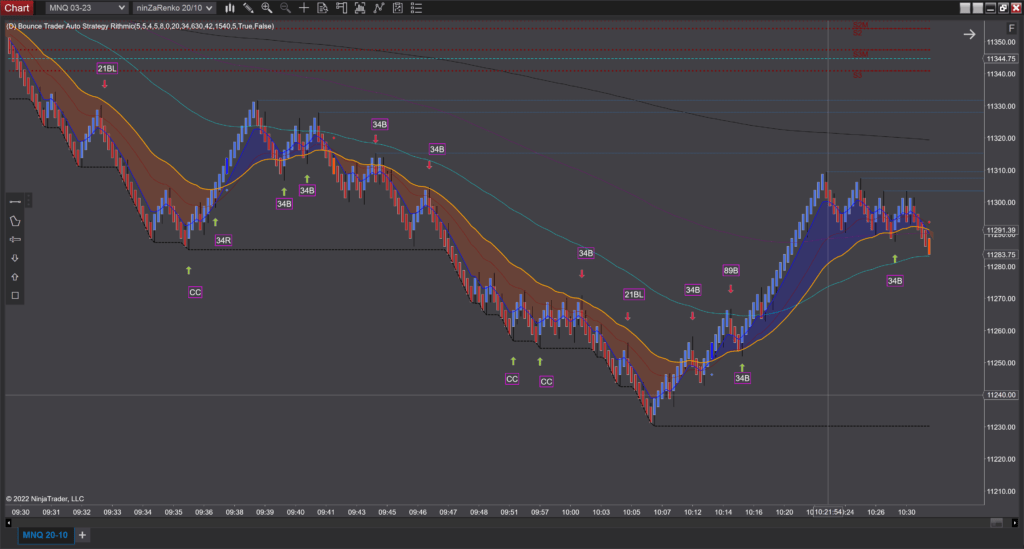This screenshot has width=1024, height=549.
Task: Click the second gray window link square
Action: click(x=978, y=8)
